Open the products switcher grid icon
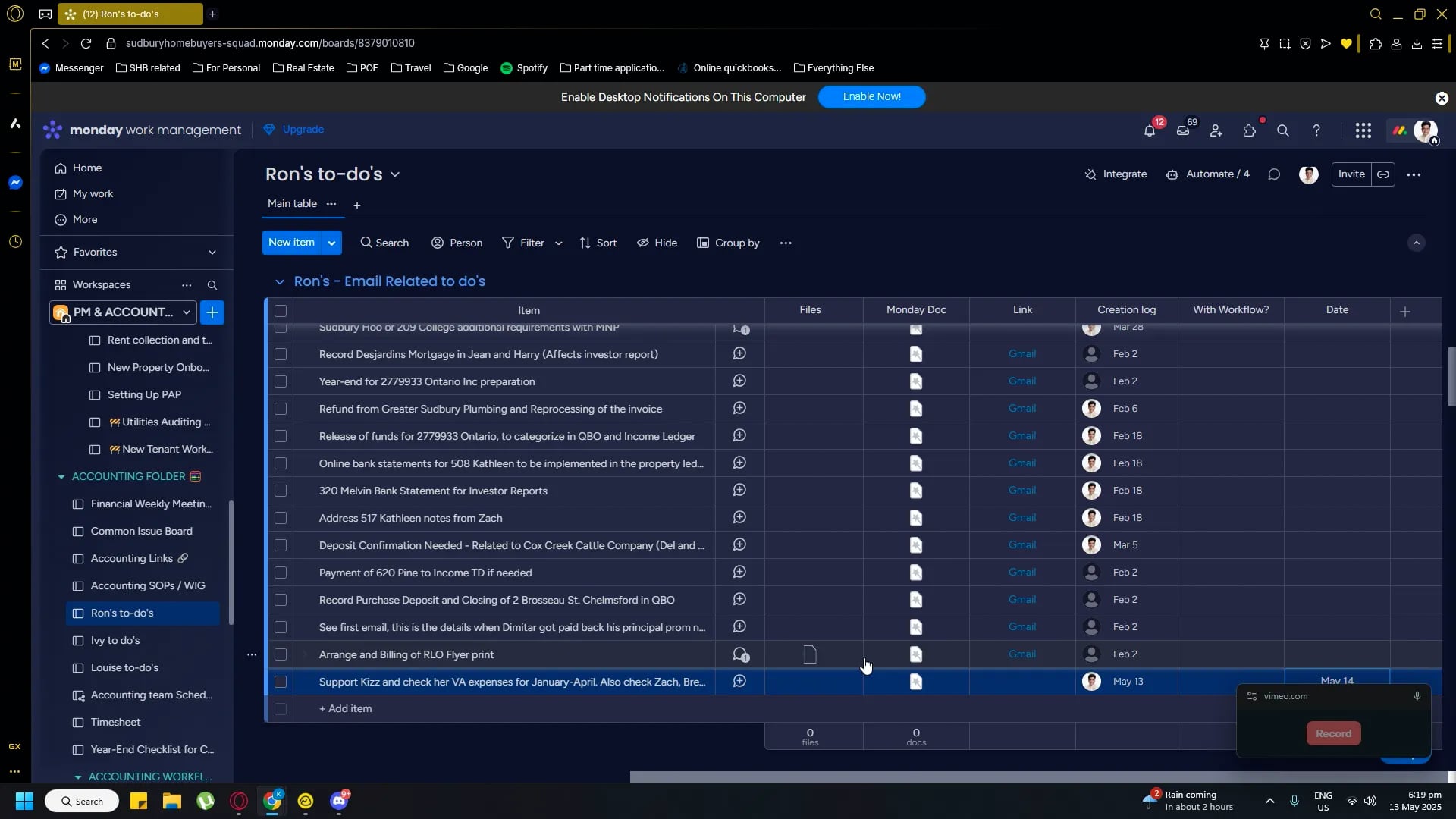 [x=1363, y=130]
